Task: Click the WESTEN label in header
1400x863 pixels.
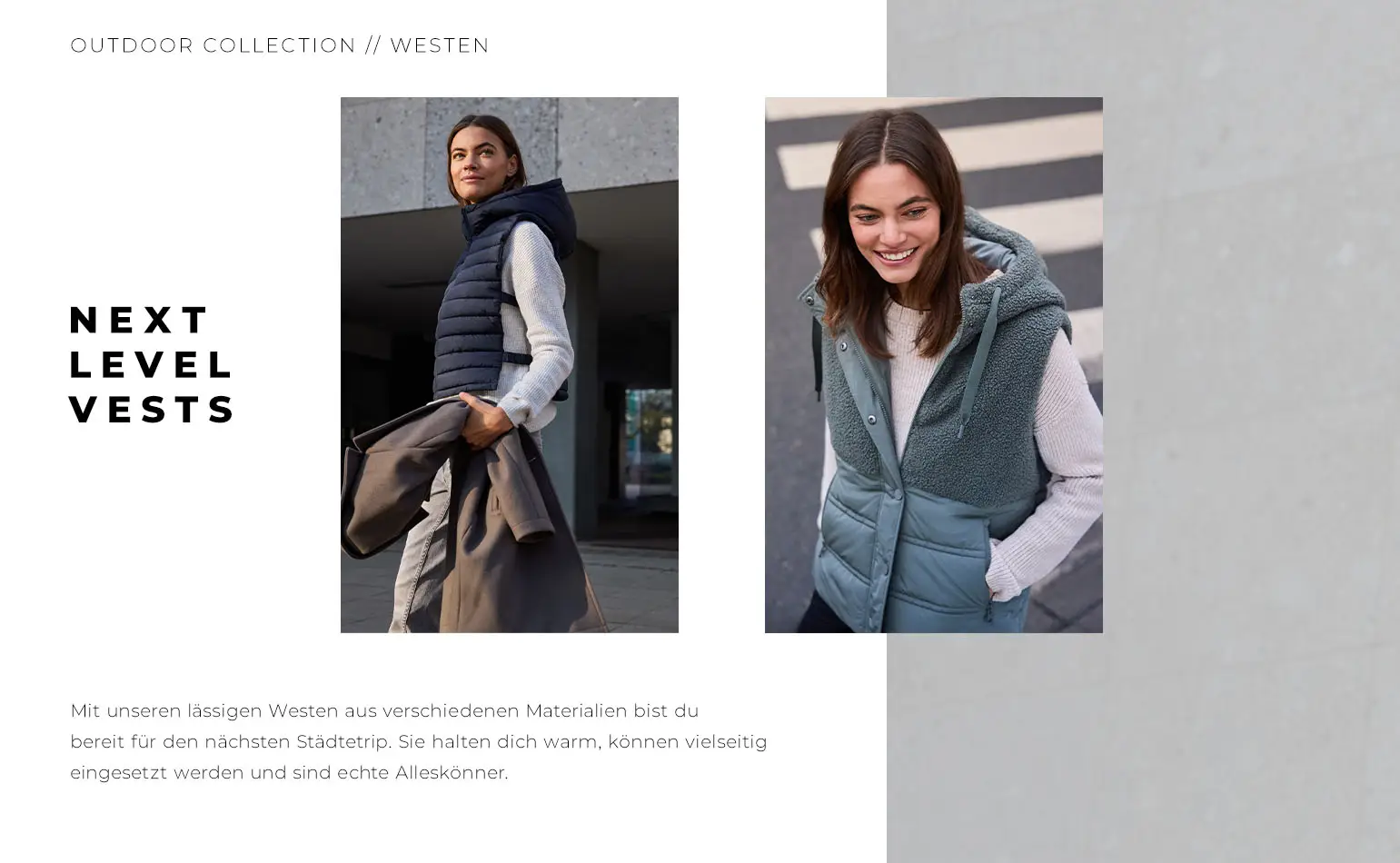Action: [x=440, y=45]
